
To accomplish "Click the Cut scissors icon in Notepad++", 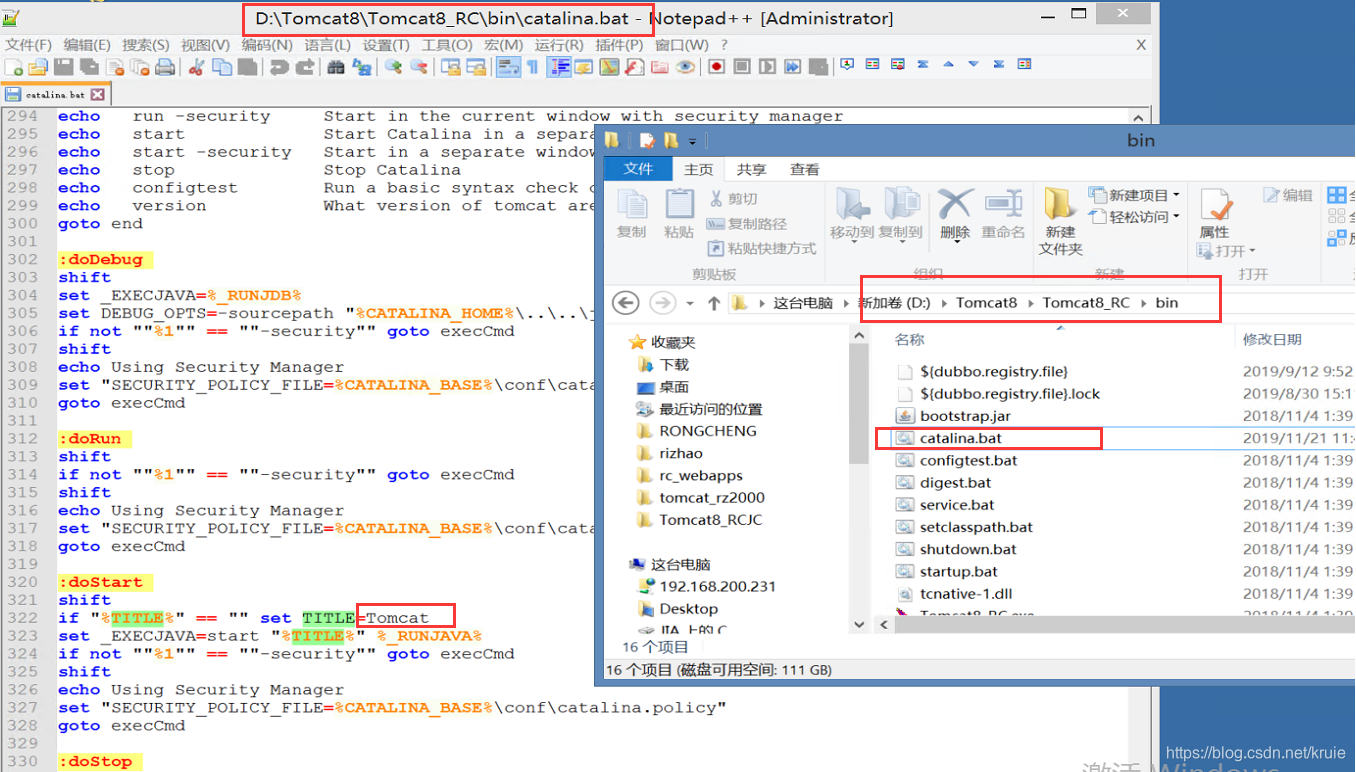I will tap(196, 67).
